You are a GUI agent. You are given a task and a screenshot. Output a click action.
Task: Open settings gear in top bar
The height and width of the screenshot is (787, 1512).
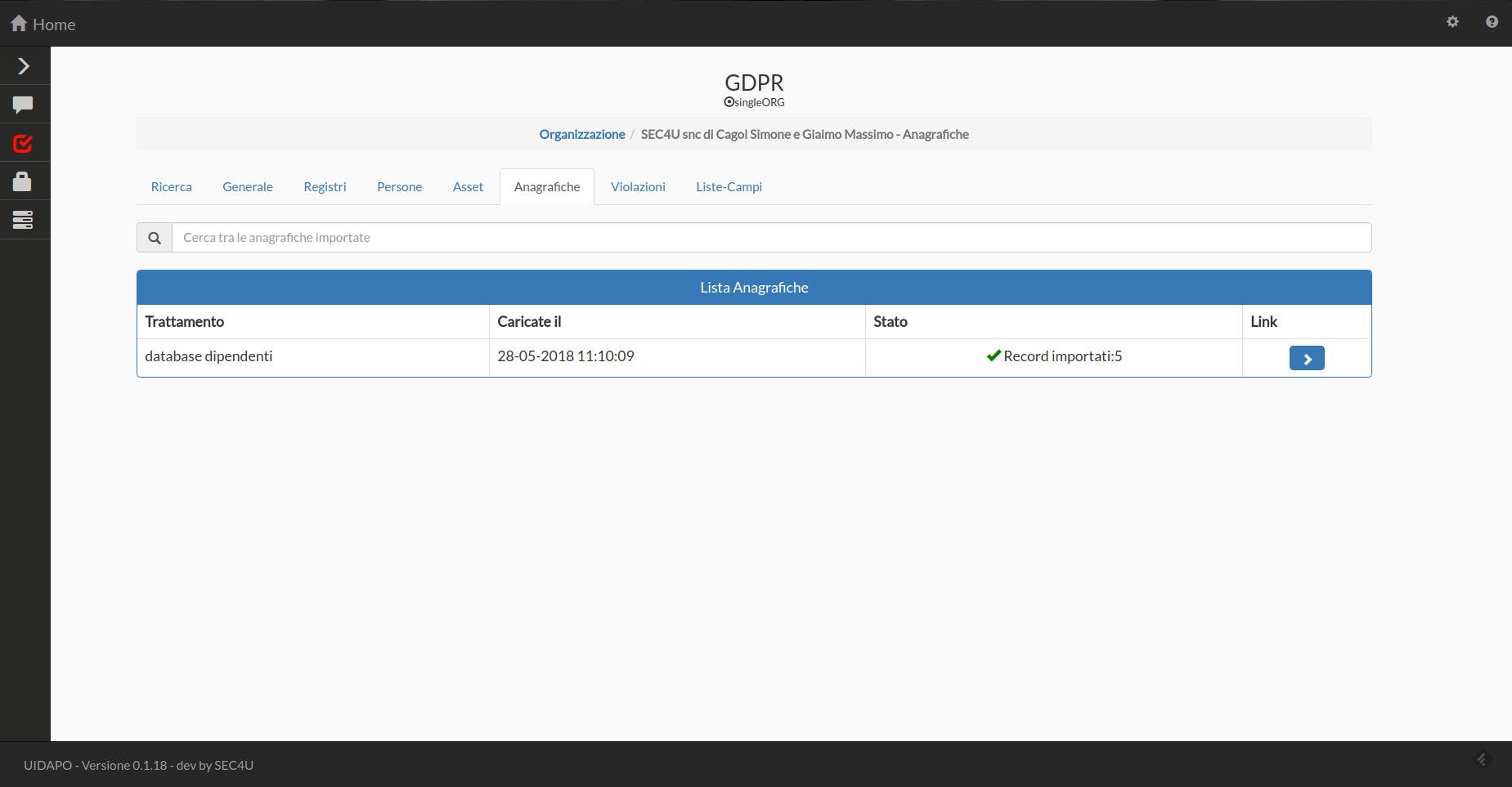click(1452, 22)
